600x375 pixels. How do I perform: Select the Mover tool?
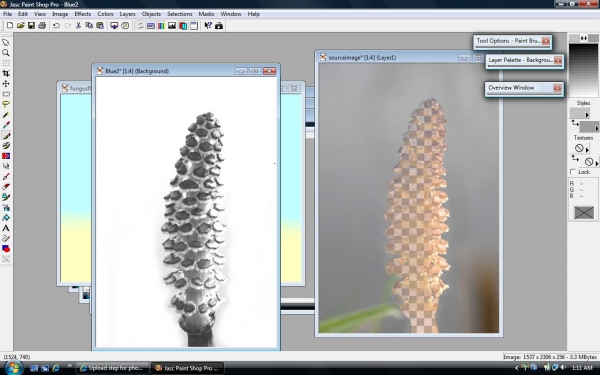[x=6, y=83]
